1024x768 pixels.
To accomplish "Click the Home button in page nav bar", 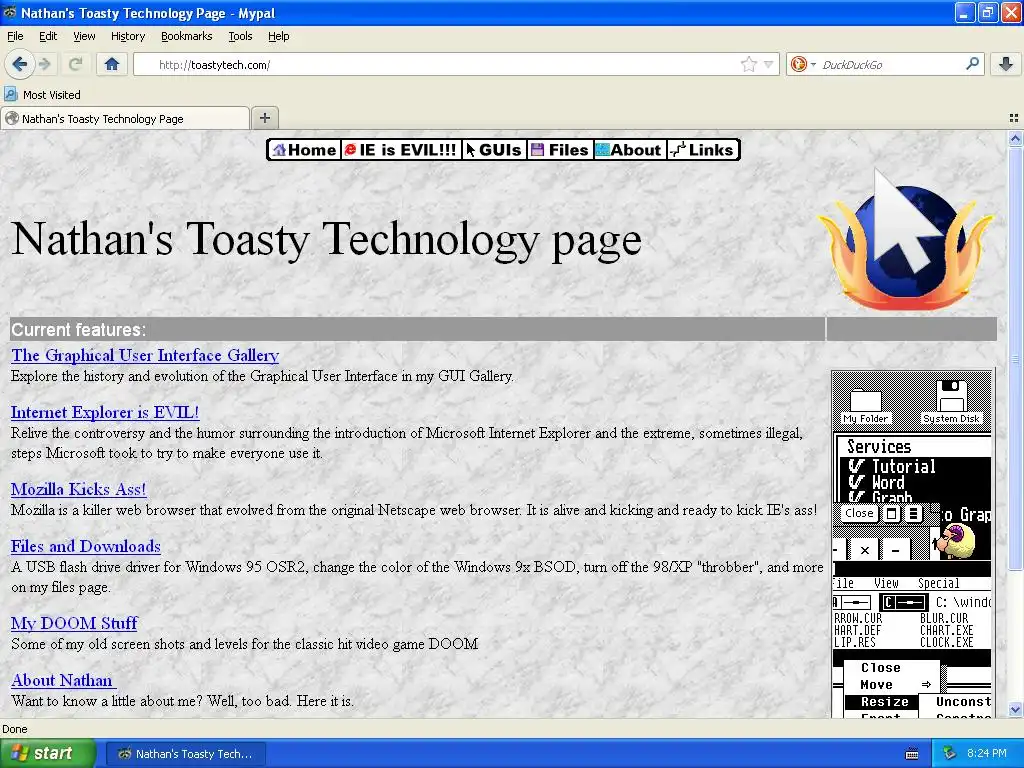I will pyautogui.click(x=304, y=150).
